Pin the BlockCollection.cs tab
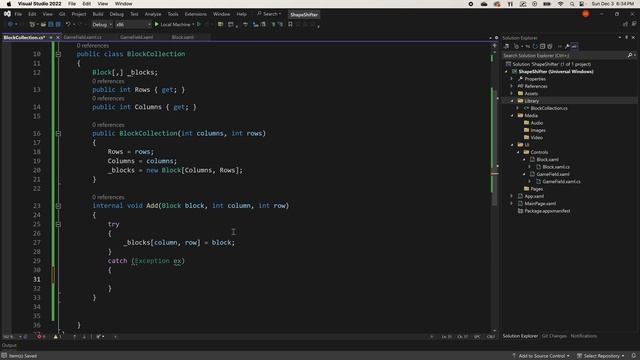The width and height of the screenshot is (640, 360). click(51, 38)
